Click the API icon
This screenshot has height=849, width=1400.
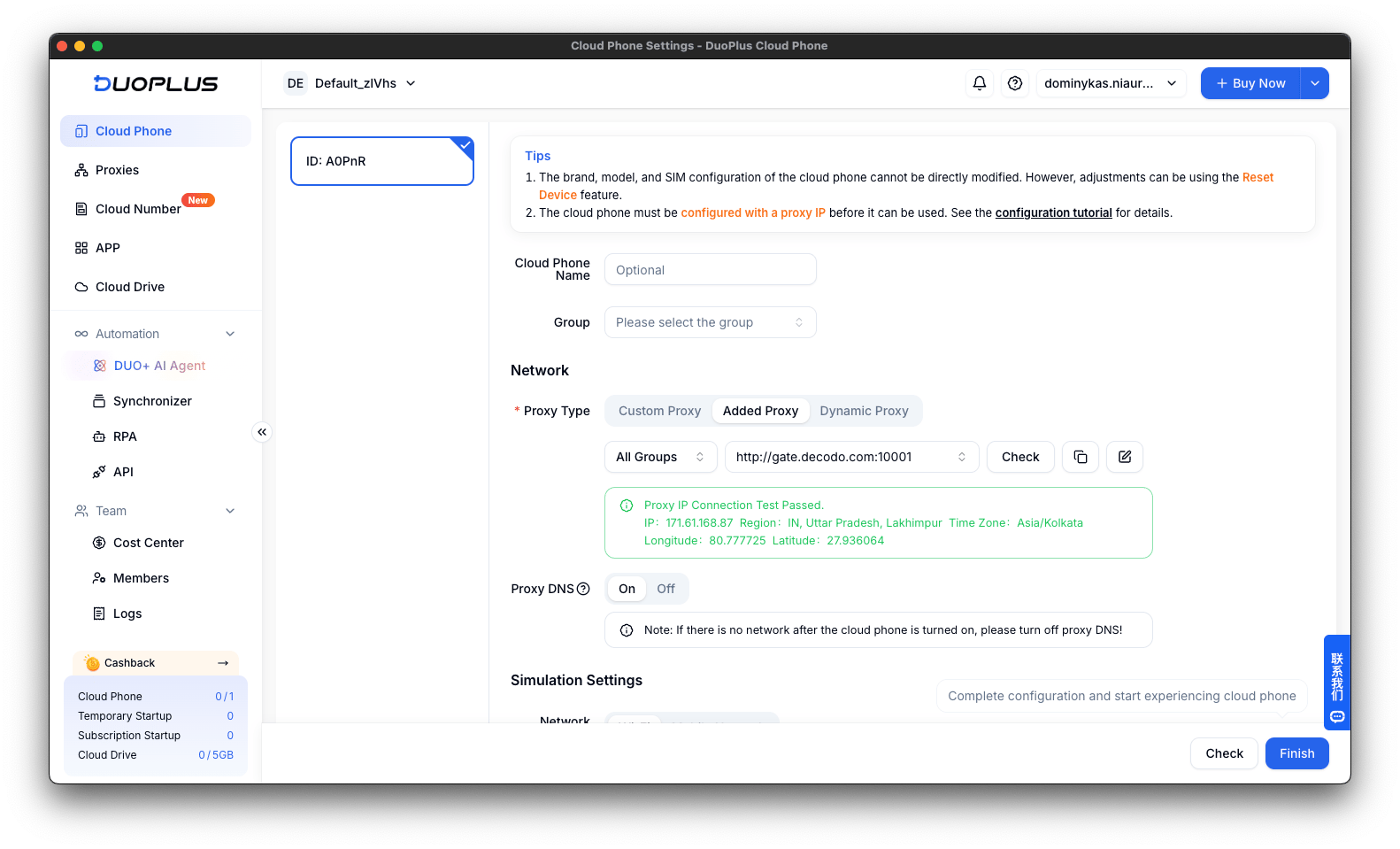[x=99, y=472]
